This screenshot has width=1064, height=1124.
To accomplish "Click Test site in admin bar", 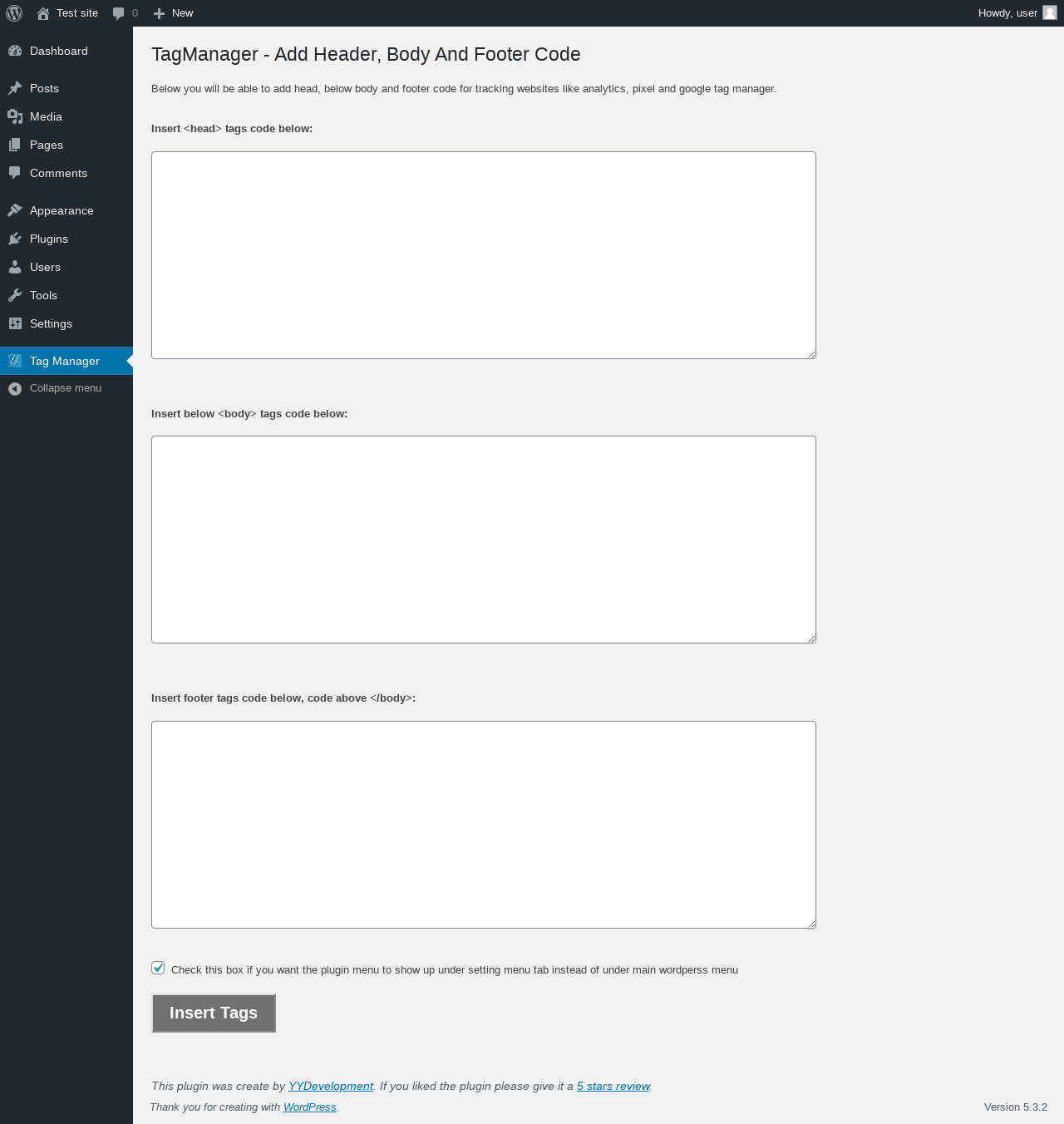I will [77, 13].
